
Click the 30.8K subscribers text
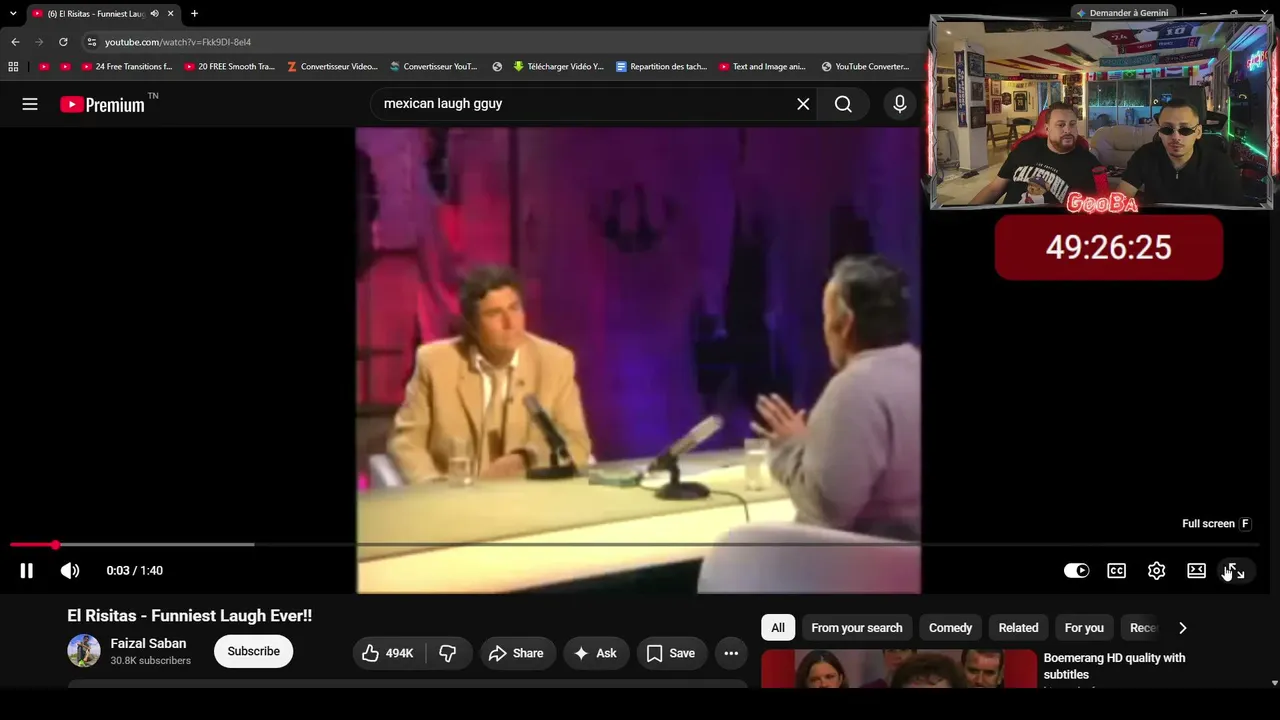coord(151,661)
